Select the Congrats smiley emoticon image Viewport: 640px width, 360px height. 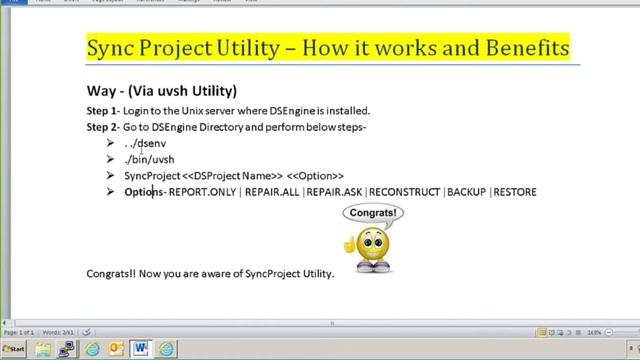click(x=372, y=238)
